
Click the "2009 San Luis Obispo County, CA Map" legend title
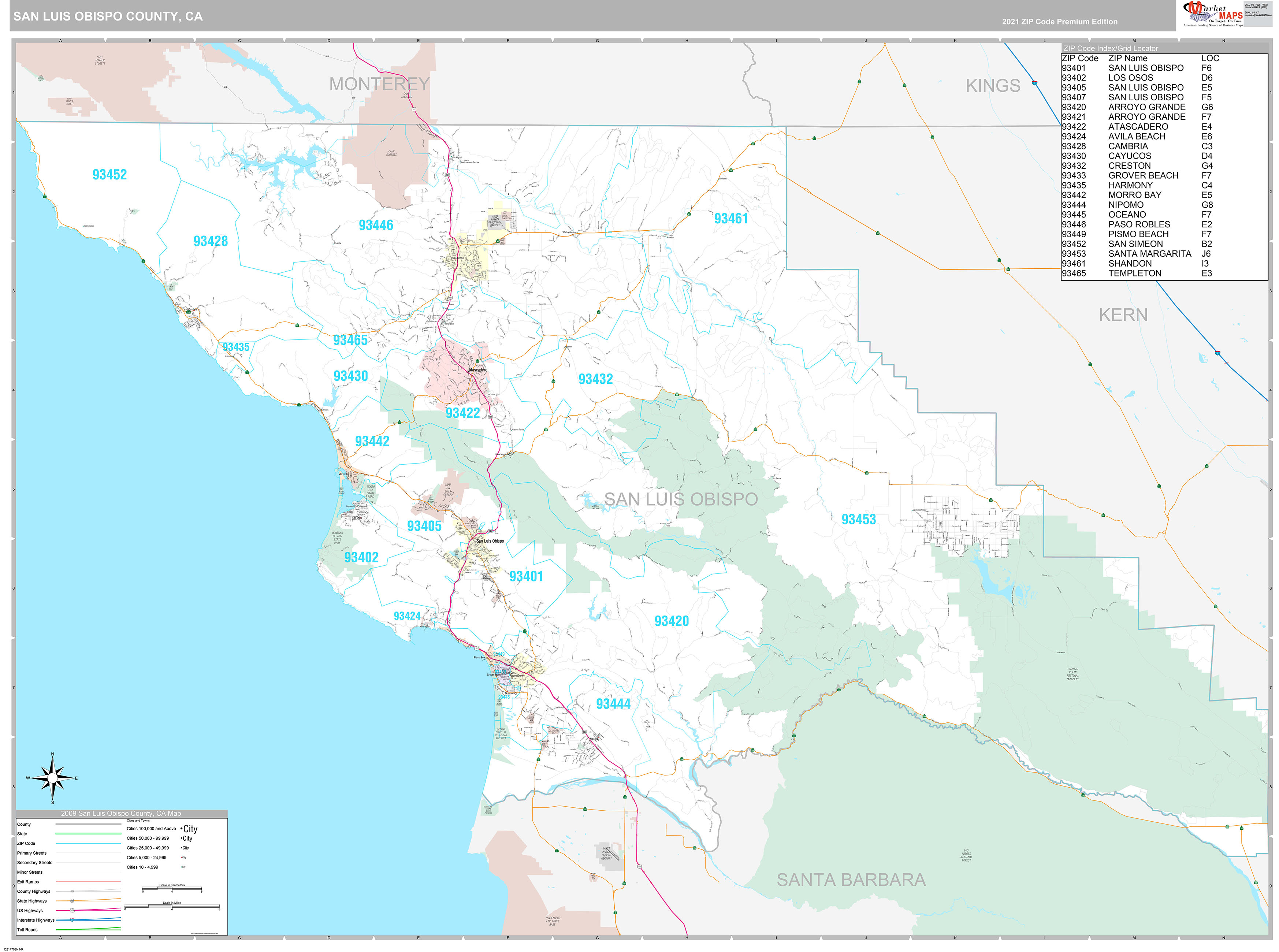point(121,814)
